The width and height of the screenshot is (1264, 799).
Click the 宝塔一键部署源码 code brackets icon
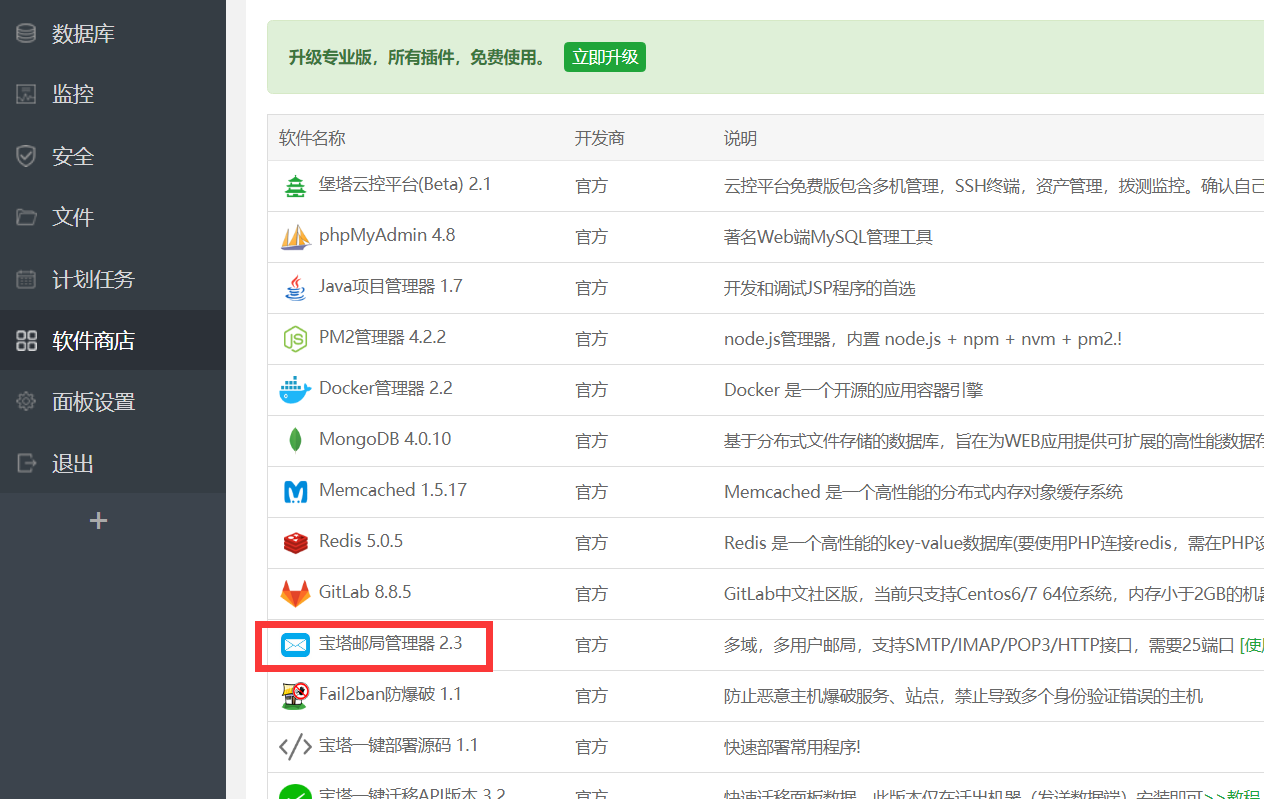295,747
